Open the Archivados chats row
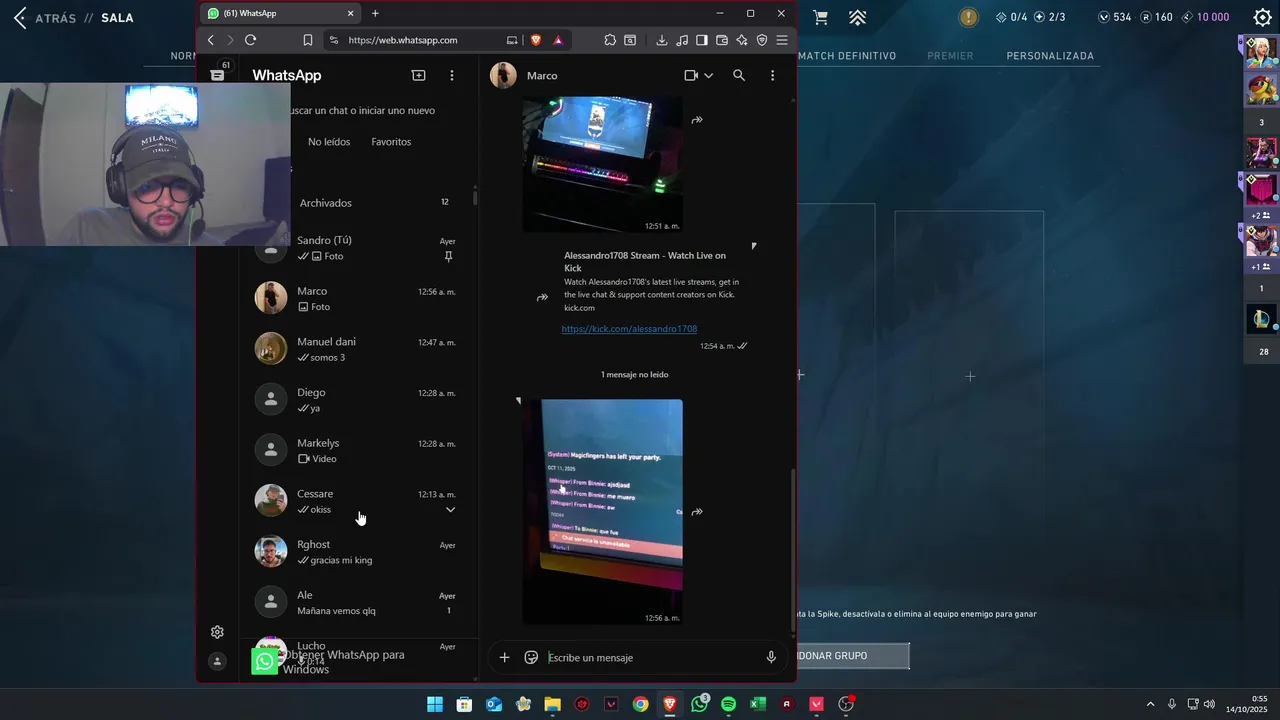The height and width of the screenshot is (720, 1280). (358, 203)
